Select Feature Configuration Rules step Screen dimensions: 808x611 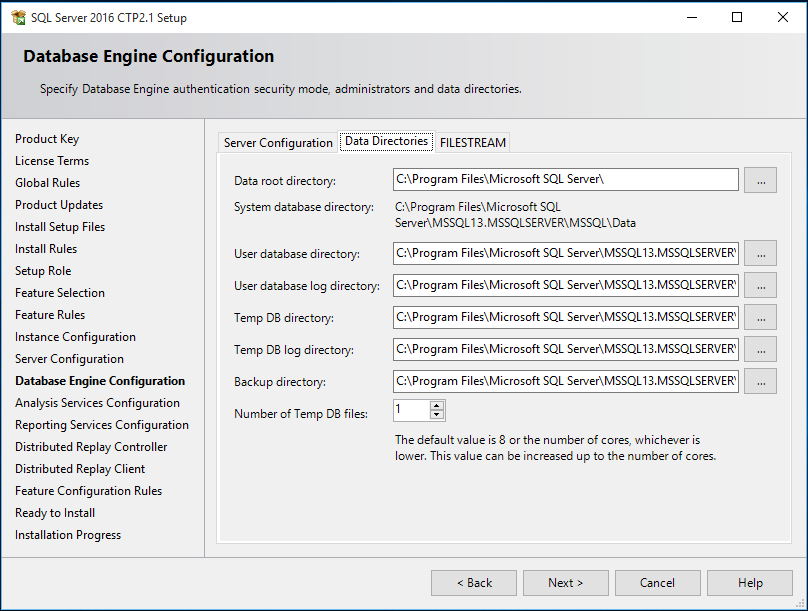tap(89, 491)
